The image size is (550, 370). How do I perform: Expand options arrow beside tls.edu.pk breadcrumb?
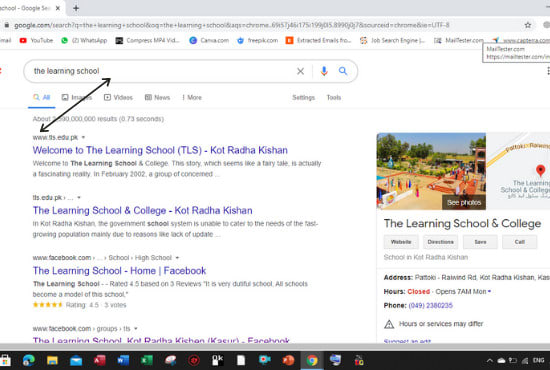tap(79, 197)
